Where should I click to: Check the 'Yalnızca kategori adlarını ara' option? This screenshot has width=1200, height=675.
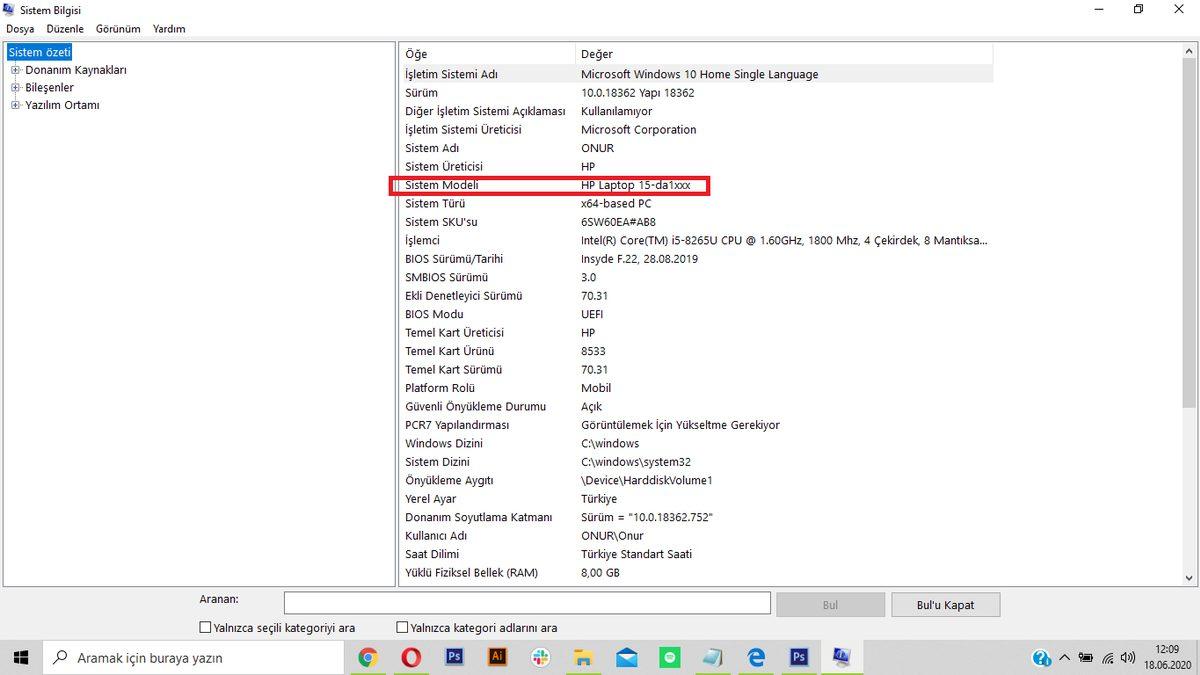401,627
